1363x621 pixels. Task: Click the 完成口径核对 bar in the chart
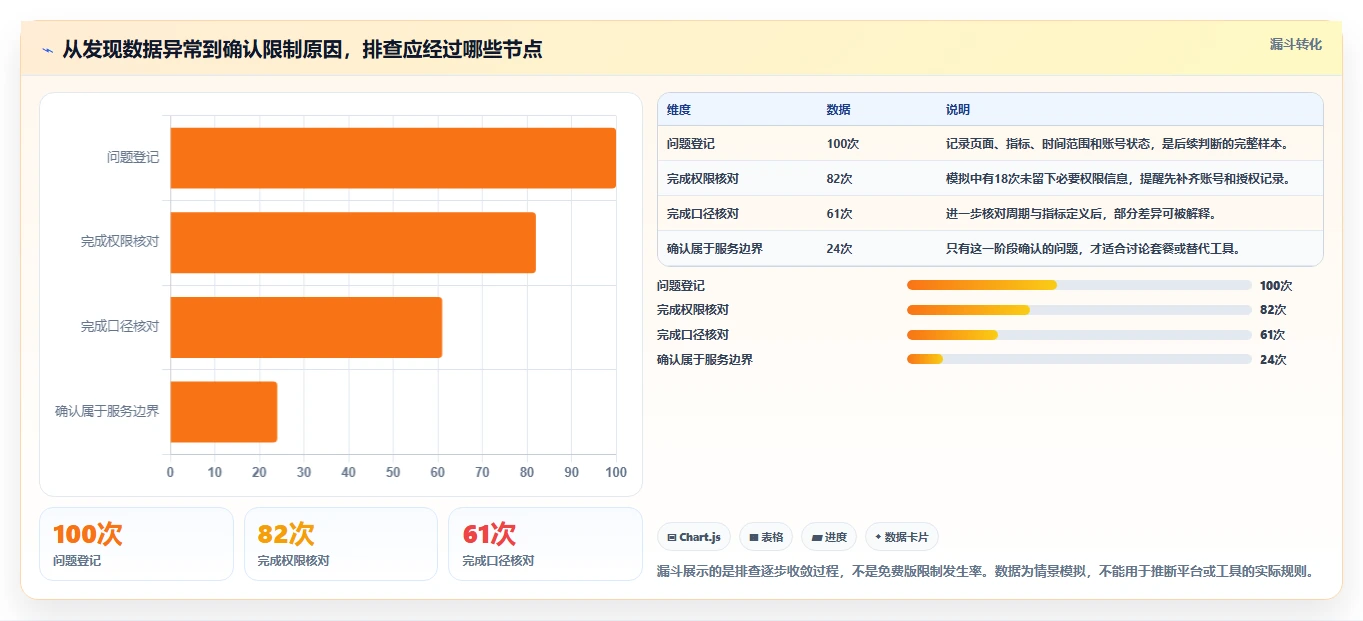pyautogui.click(x=306, y=327)
